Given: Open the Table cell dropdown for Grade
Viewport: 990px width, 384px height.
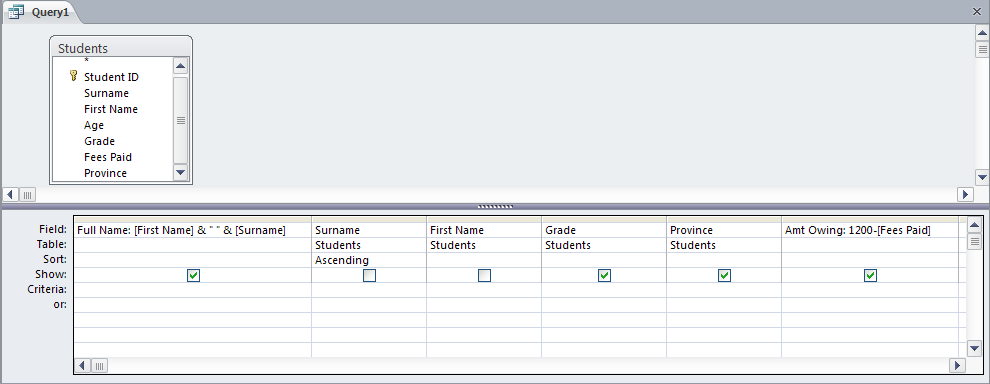Looking at the screenshot, I should 604,245.
